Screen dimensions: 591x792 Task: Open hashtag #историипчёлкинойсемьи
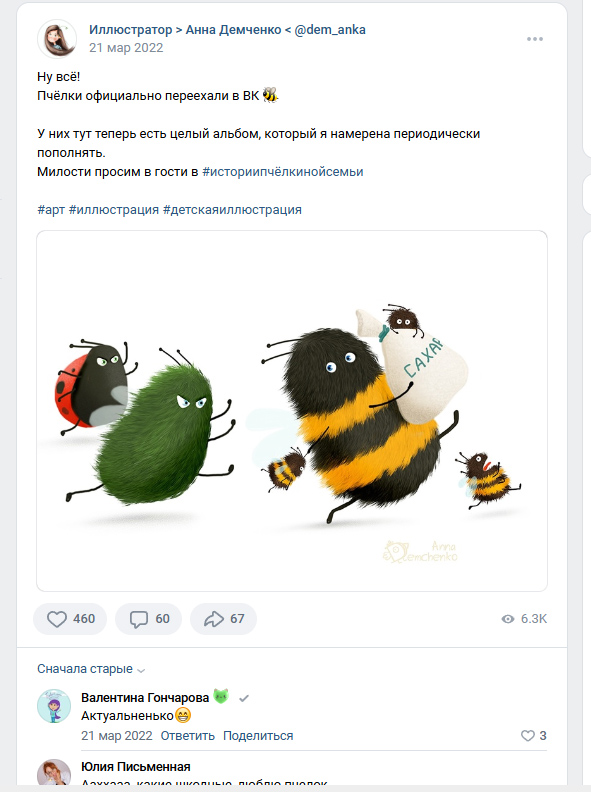point(282,172)
